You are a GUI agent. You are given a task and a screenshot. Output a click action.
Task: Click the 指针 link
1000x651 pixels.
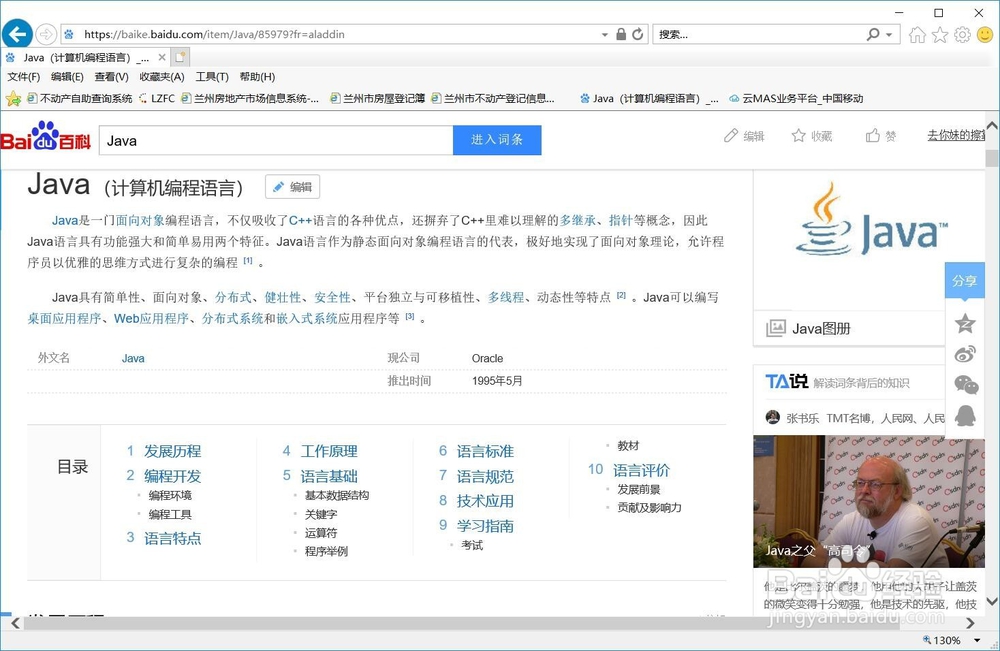(x=621, y=221)
